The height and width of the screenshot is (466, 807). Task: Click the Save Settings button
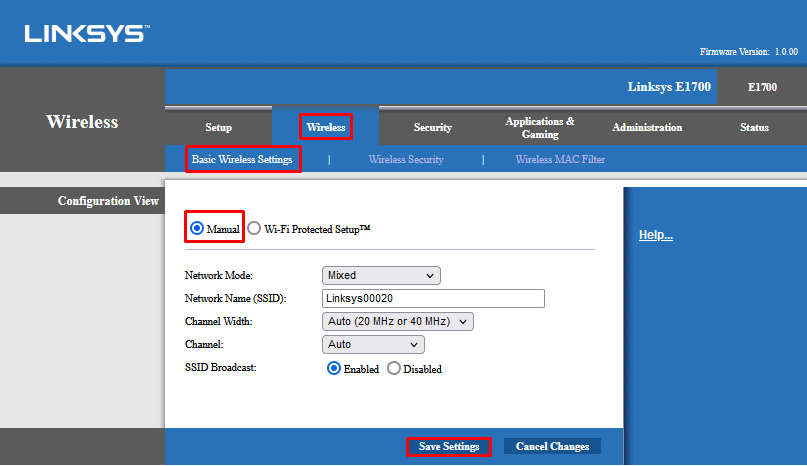449,446
